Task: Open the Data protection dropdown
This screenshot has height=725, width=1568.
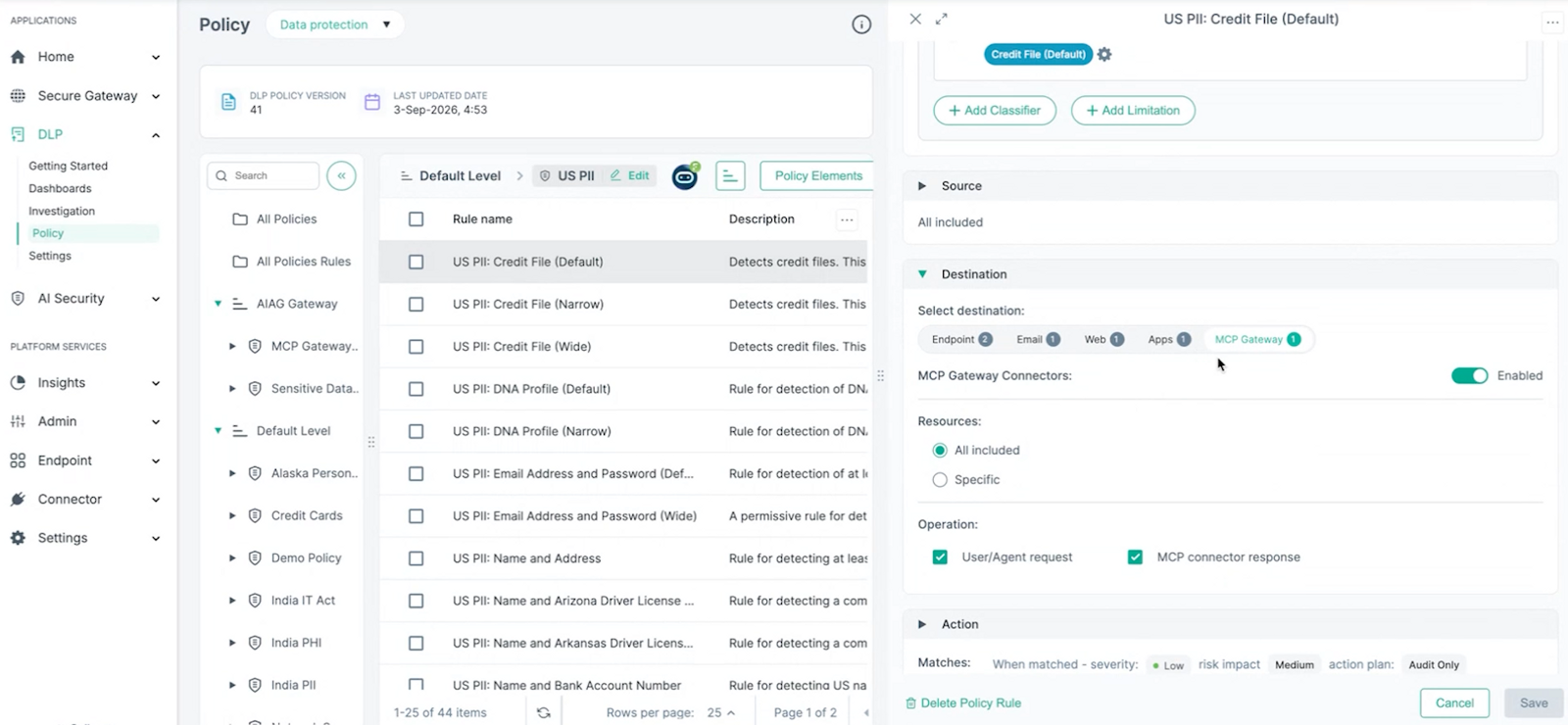Action: coord(335,24)
